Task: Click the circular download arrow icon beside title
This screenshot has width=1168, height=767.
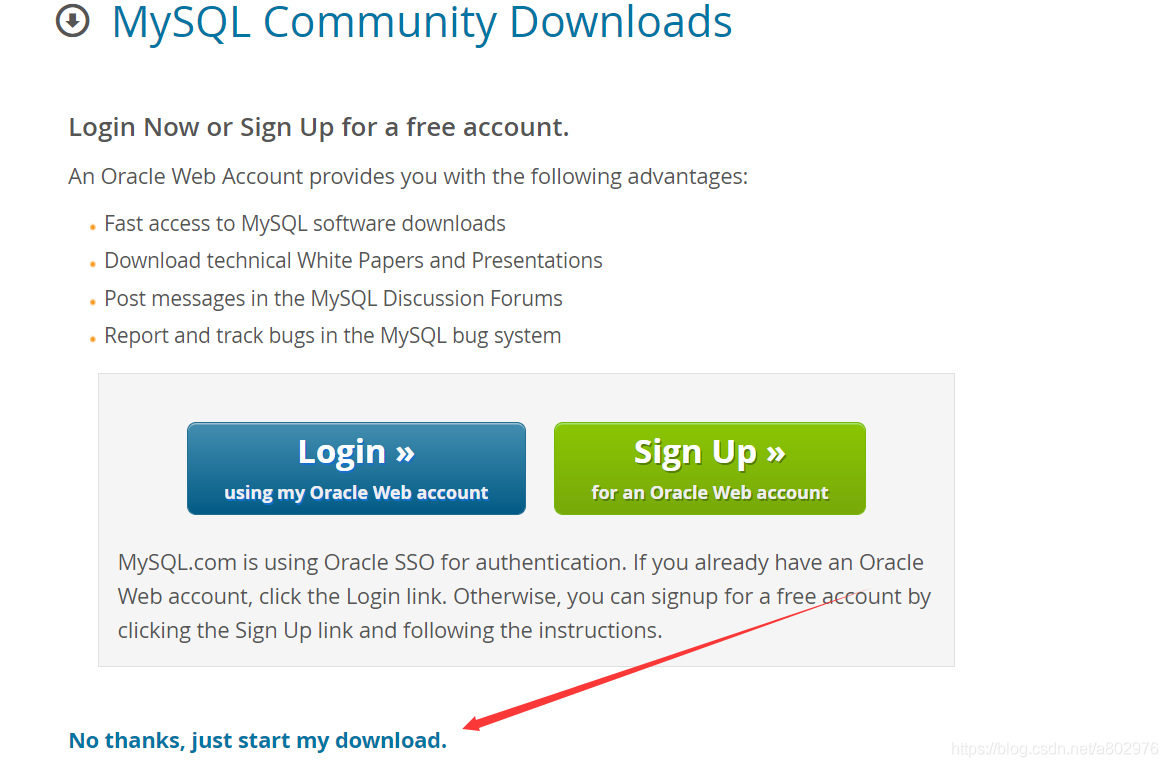Action: (72, 20)
